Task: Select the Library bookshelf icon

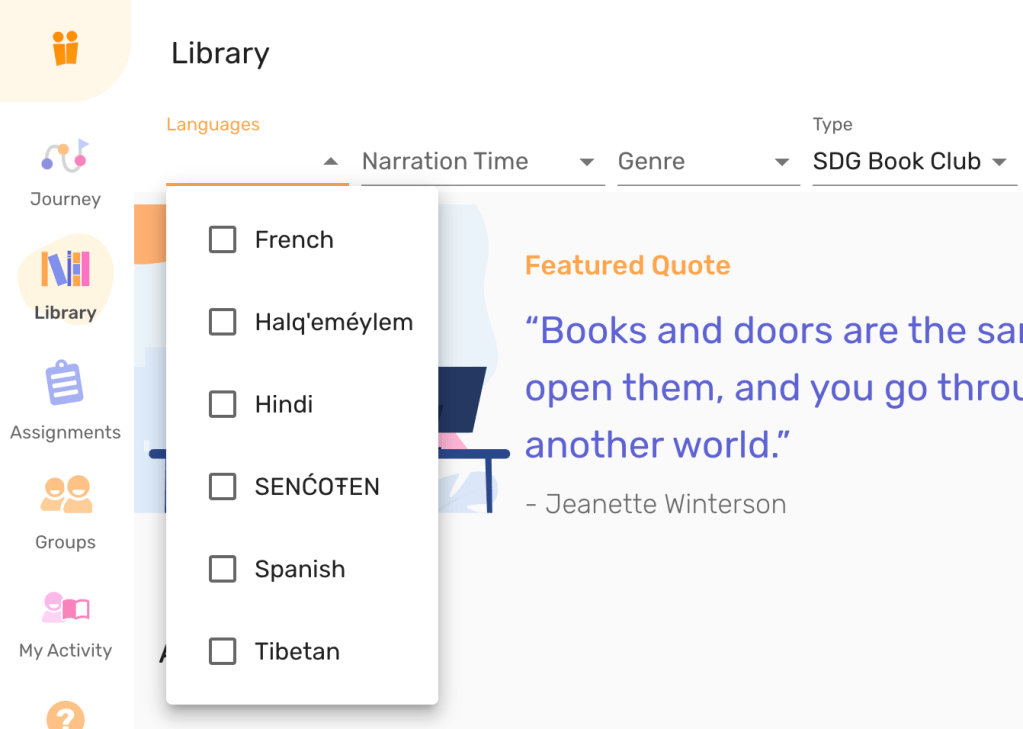Action: (x=65, y=268)
